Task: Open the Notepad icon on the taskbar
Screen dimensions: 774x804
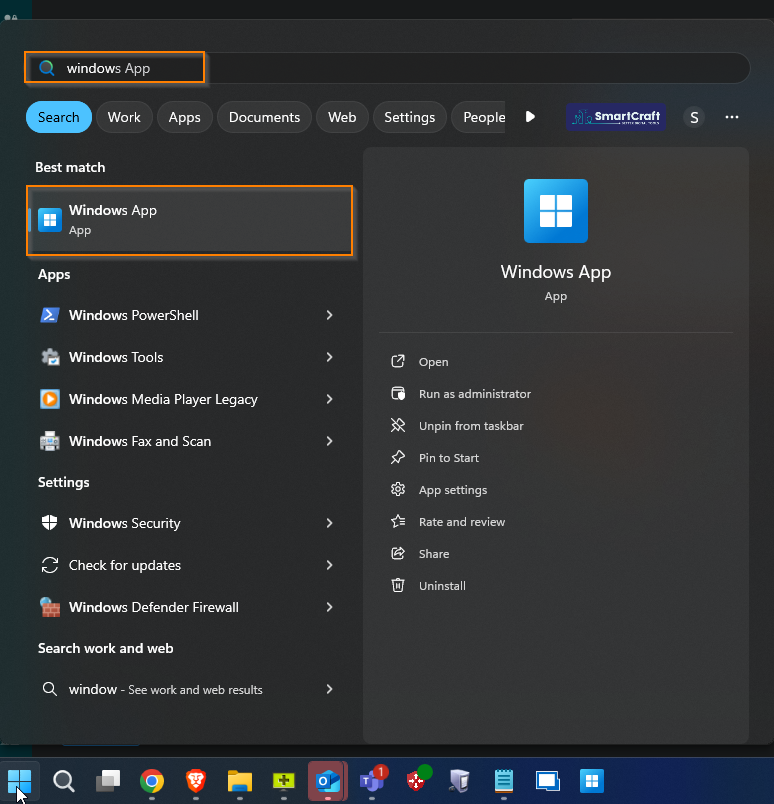Action: point(504,781)
